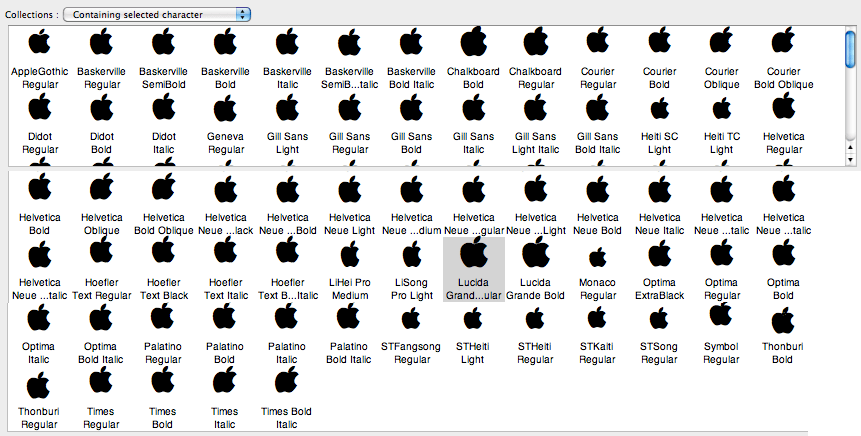
Task: Choose the Gill Sans Regular glyph
Action: pos(349,108)
